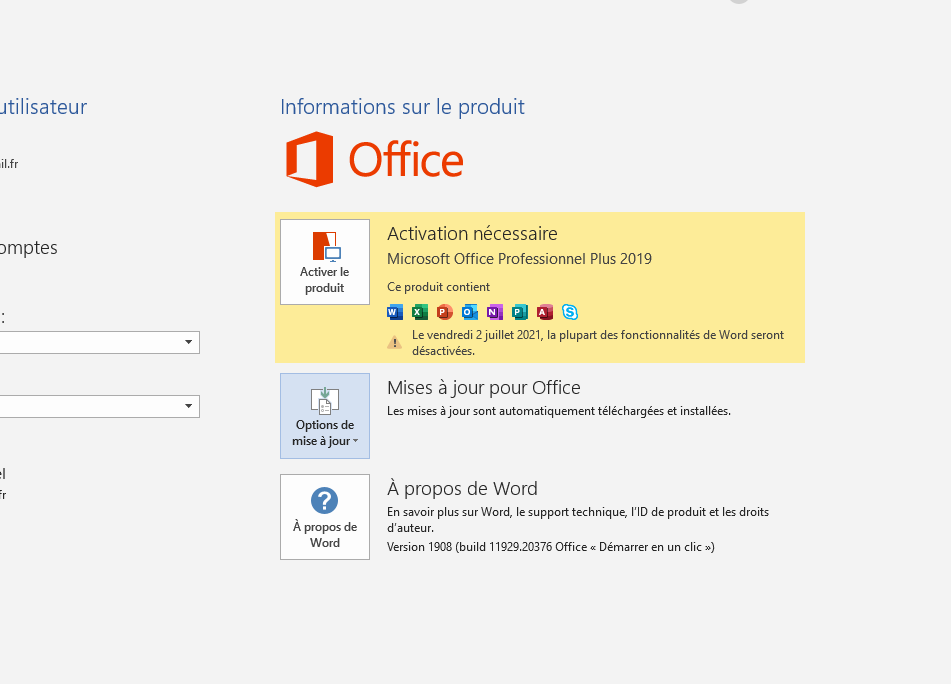Click the Activer le produit button
The width and height of the screenshot is (951, 684).
pos(324,262)
